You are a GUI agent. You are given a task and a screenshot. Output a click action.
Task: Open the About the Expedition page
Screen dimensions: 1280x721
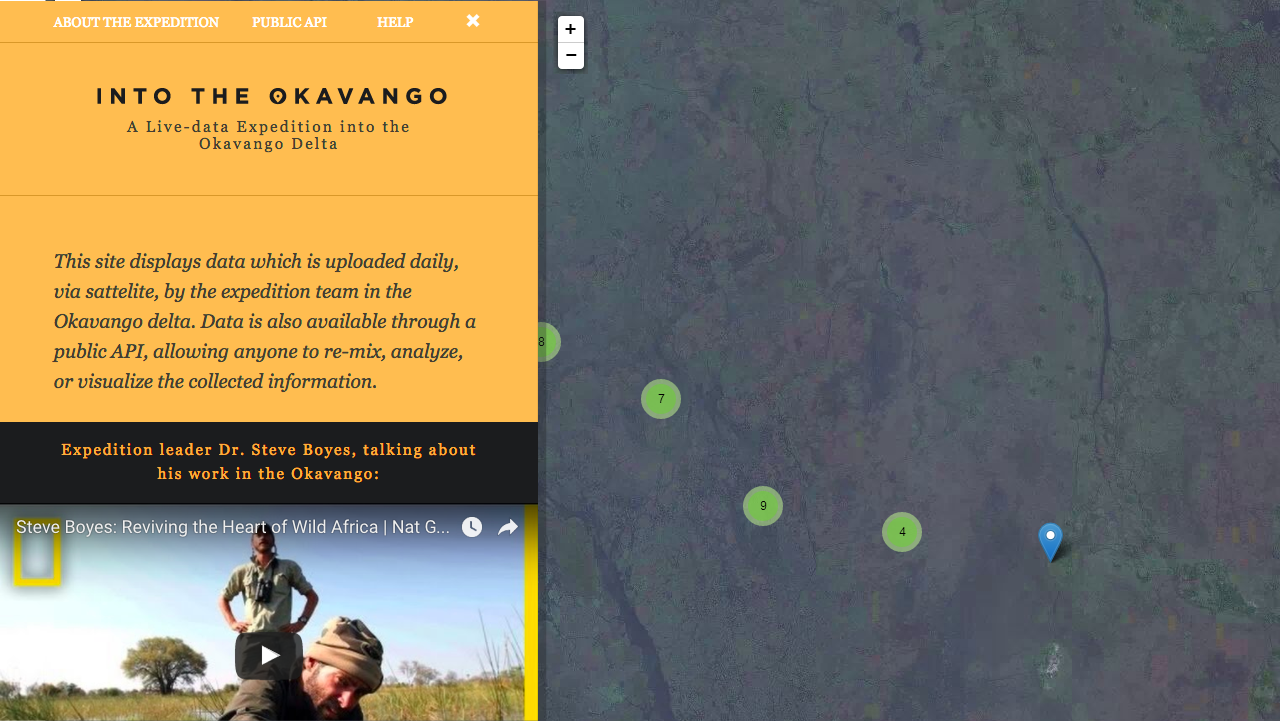pos(136,22)
